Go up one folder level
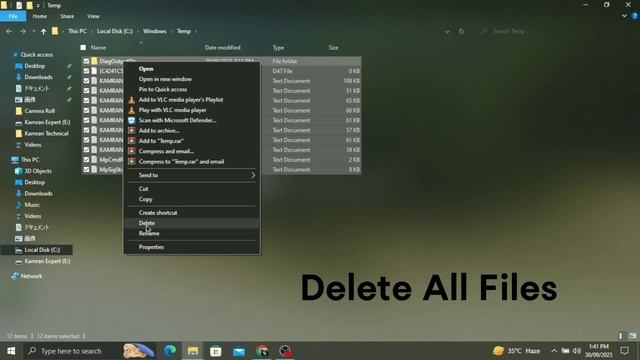Viewport: 640px width, 360px height. [43, 31]
